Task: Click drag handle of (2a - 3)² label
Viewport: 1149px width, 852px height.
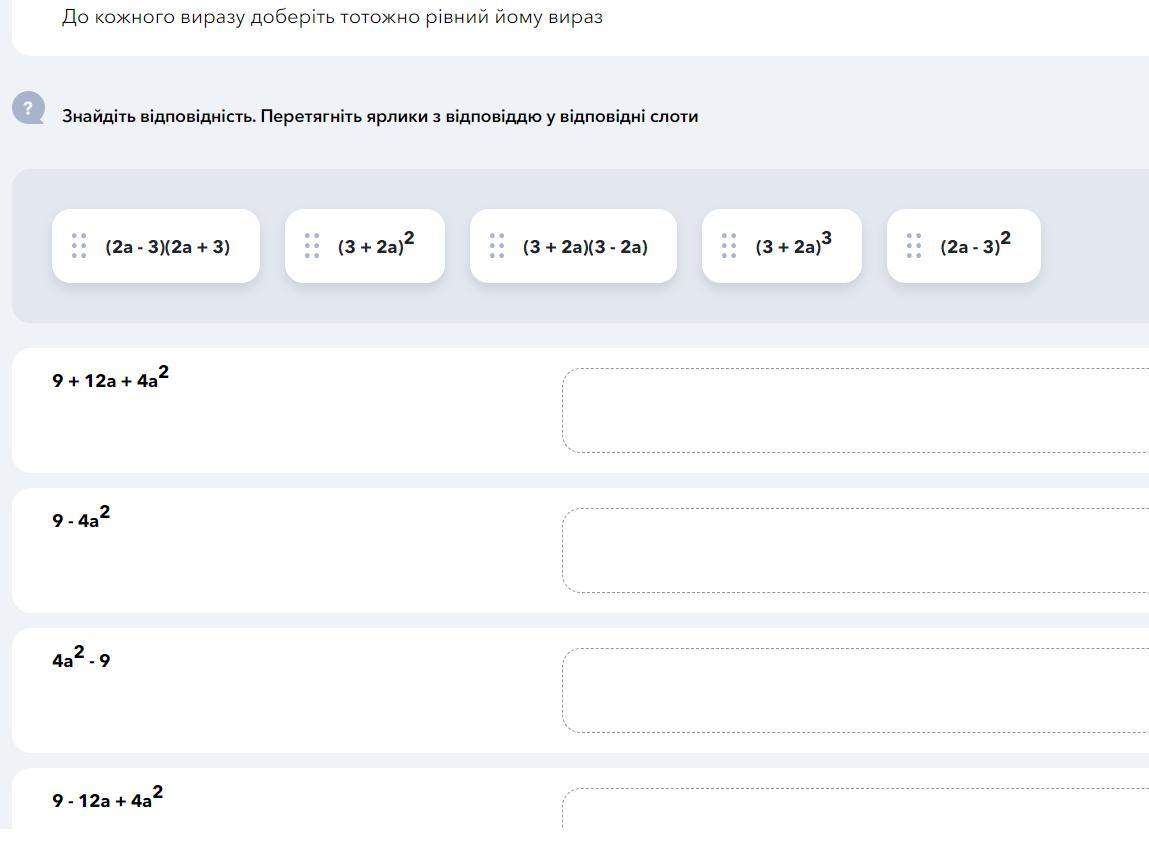Action: point(914,246)
